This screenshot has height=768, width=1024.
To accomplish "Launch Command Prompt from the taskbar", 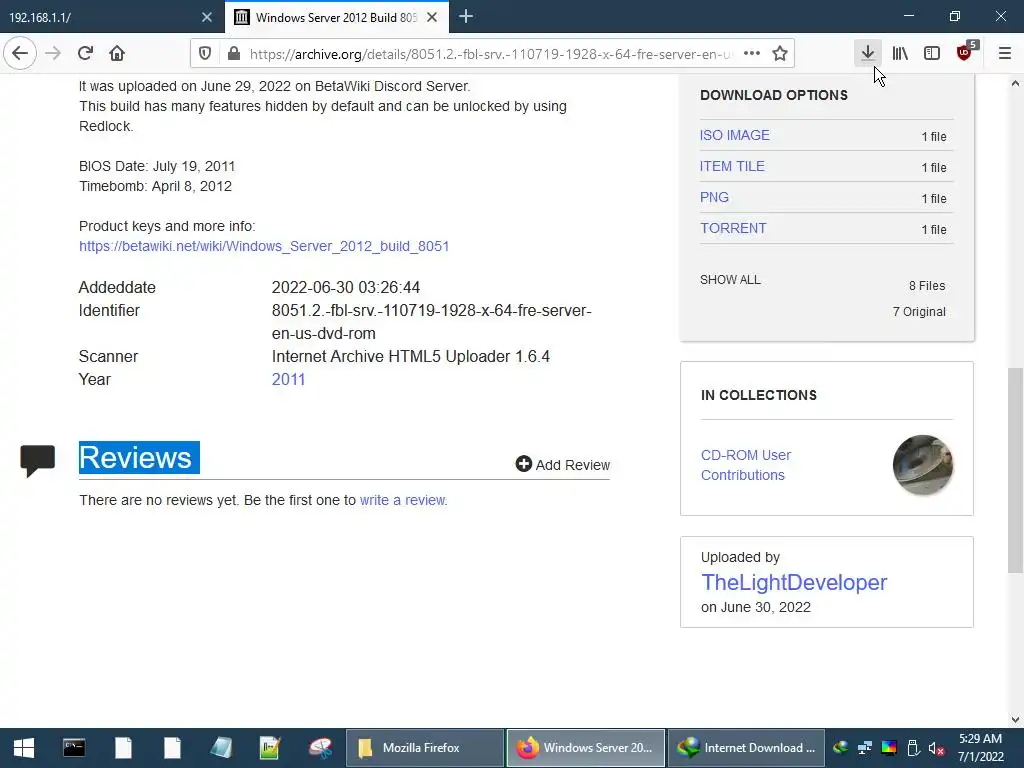I will [74, 748].
